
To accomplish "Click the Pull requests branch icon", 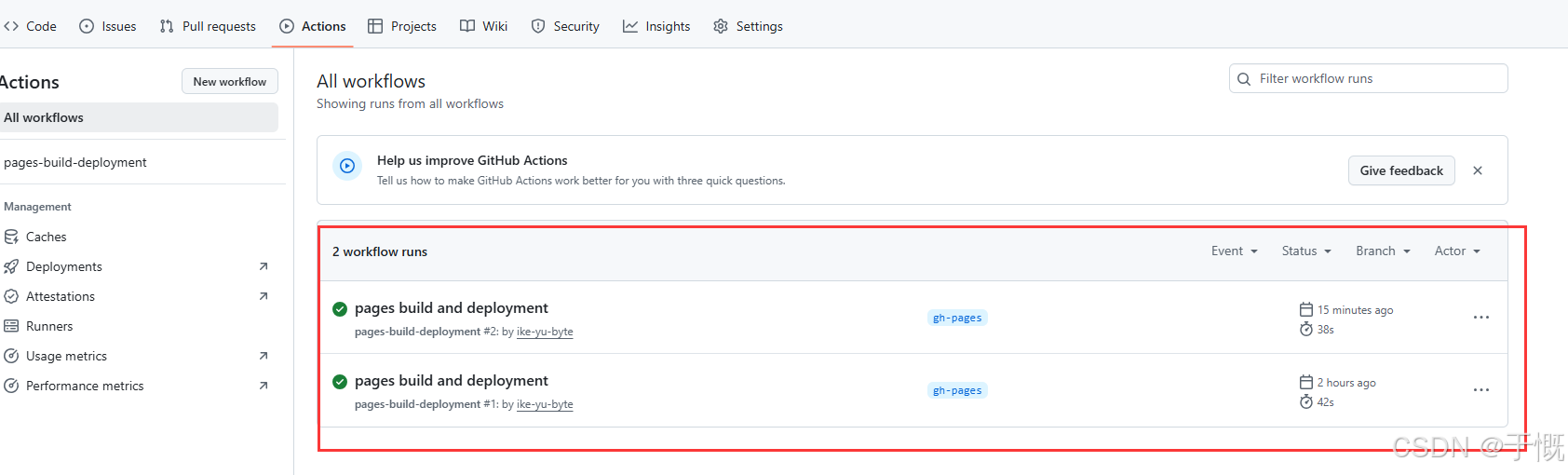I will [x=167, y=26].
